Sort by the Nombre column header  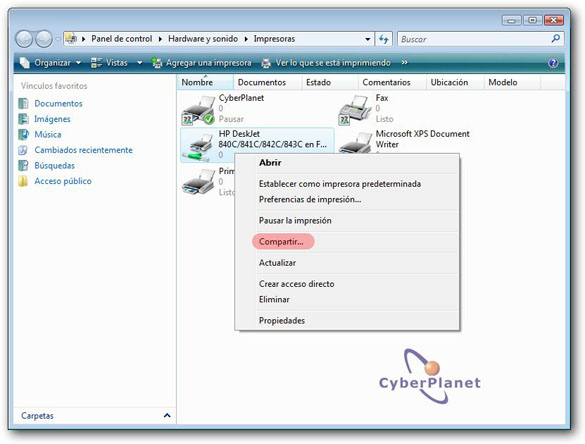pyautogui.click(x=206, y=82)
